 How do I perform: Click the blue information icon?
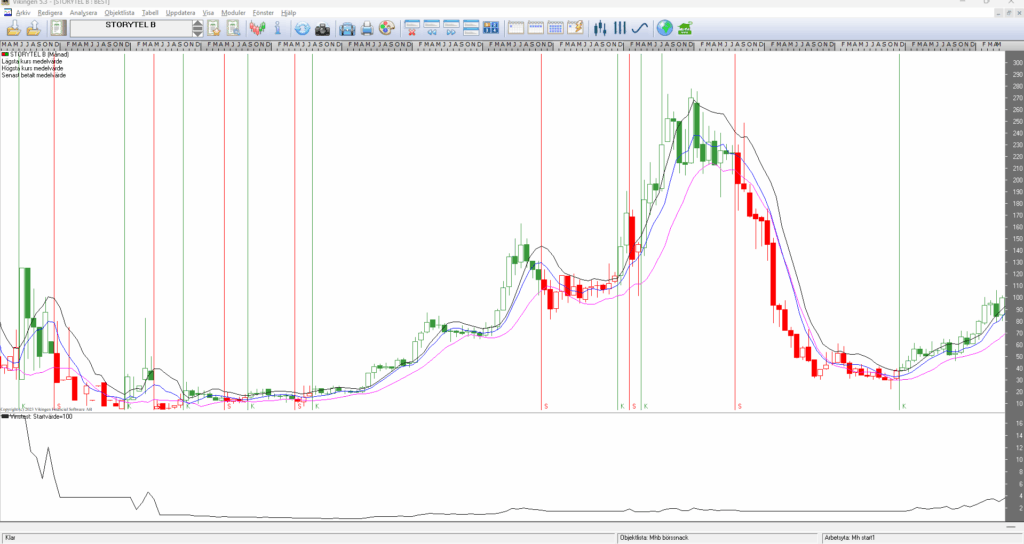(x=278, y=28)
